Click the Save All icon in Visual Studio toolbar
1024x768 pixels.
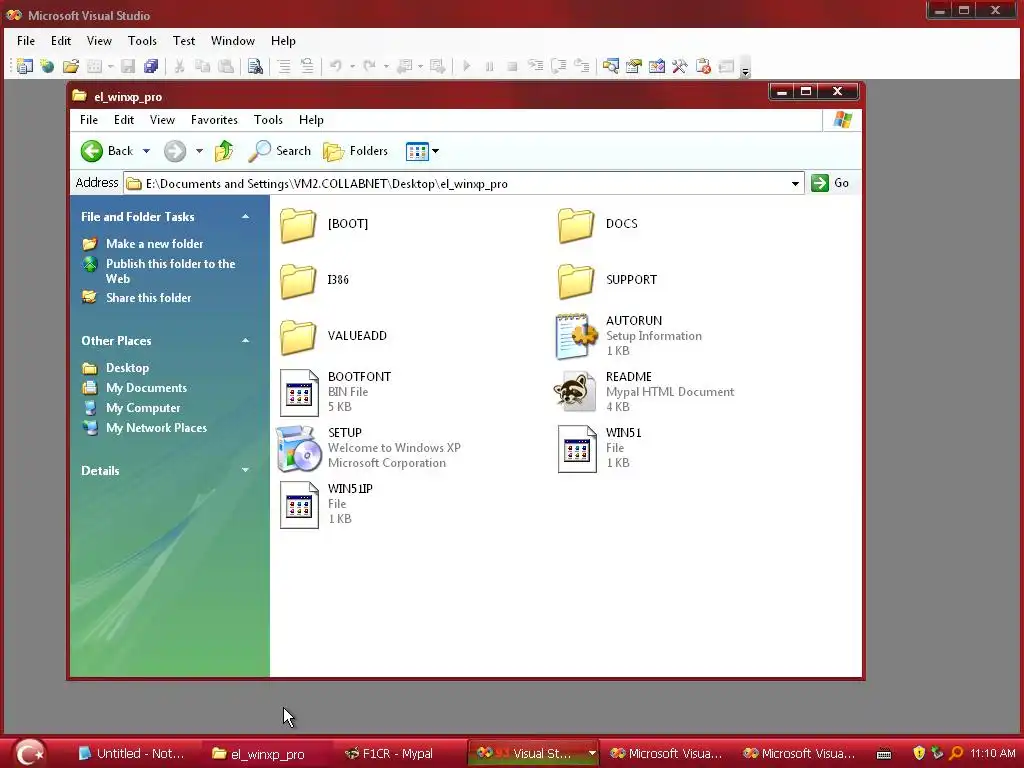pos(151,66)
